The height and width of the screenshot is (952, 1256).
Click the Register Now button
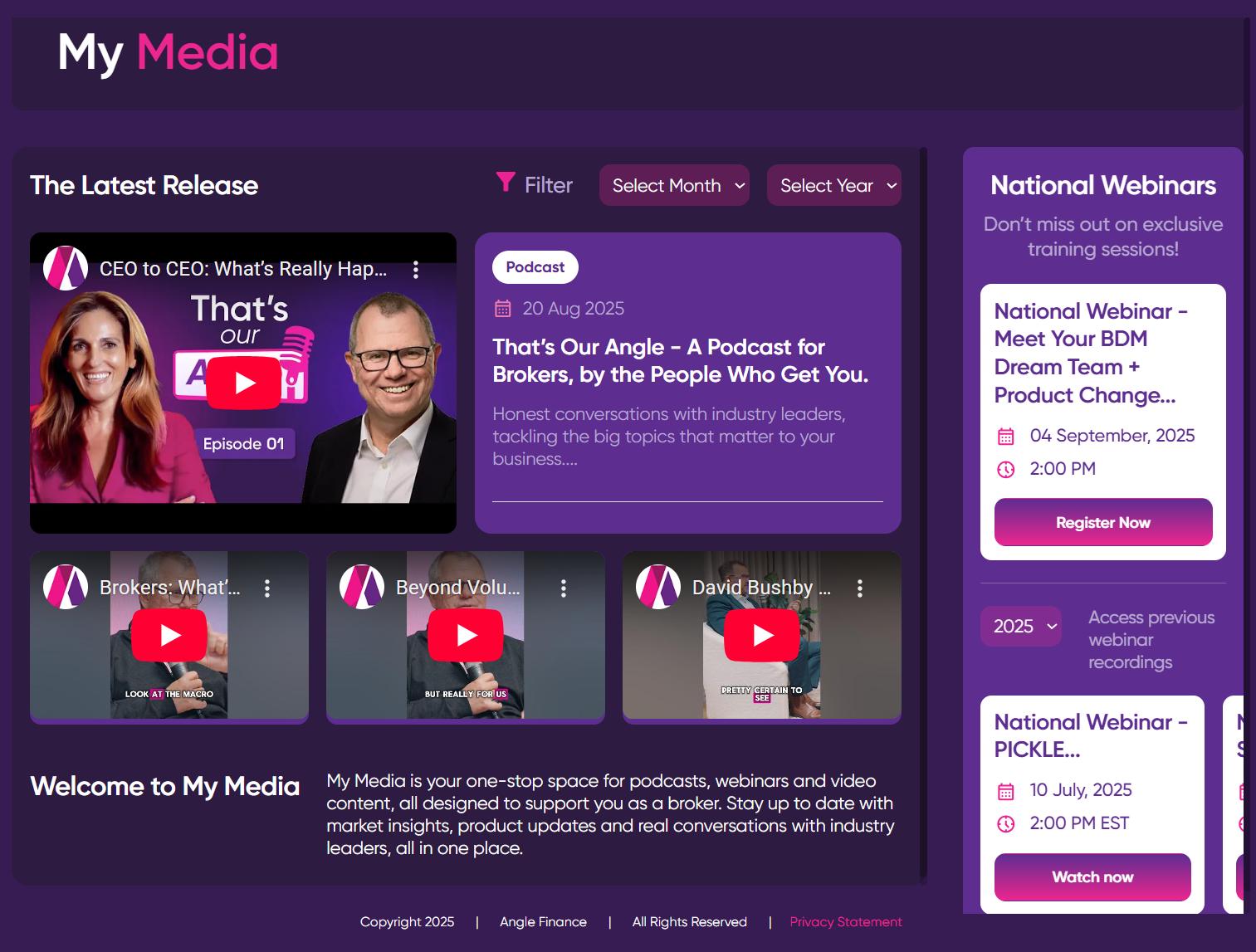point(1103,522)
